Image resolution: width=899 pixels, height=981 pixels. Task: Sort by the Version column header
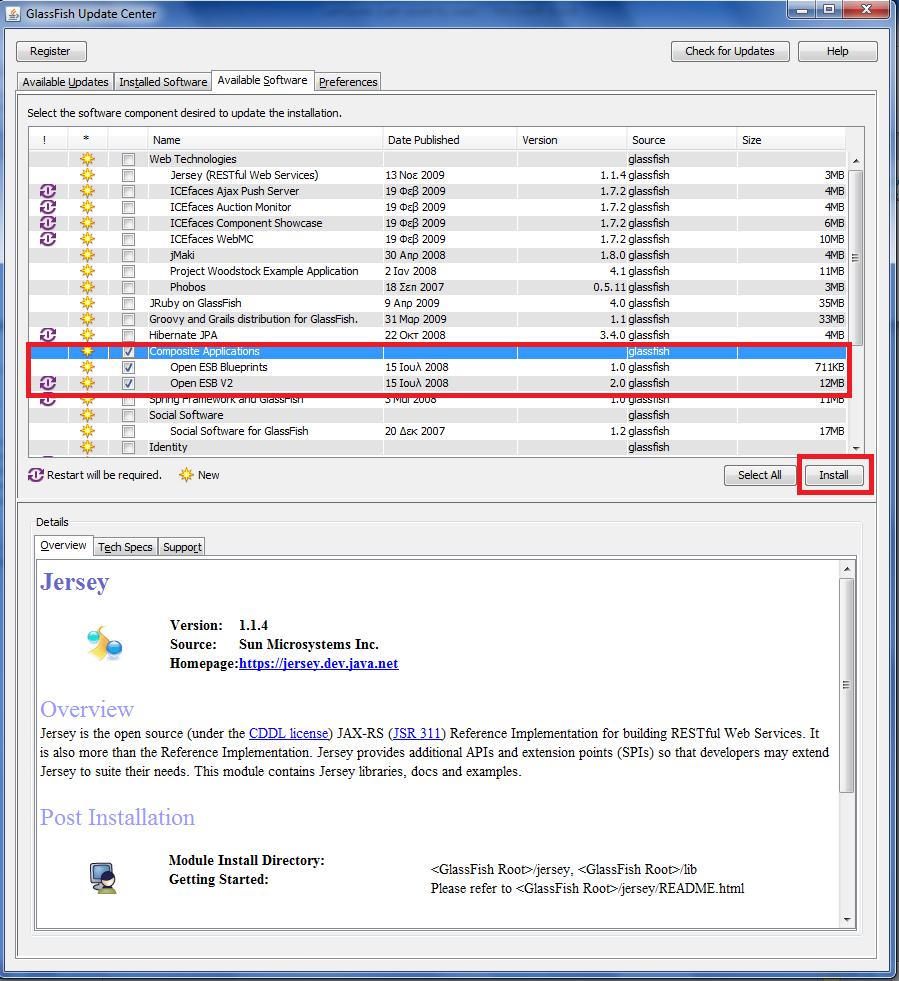(x=572, y=140)
